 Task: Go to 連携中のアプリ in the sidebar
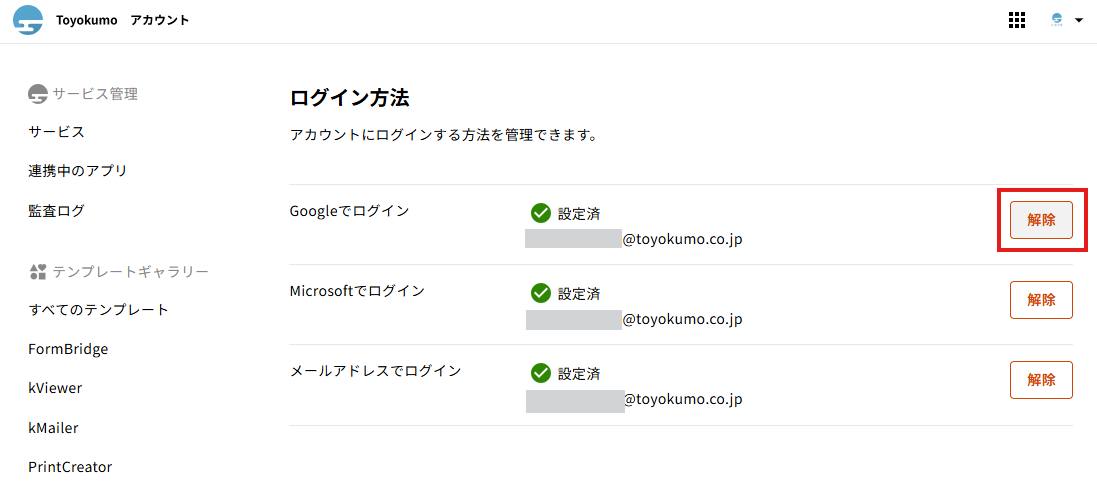(77, 171)
